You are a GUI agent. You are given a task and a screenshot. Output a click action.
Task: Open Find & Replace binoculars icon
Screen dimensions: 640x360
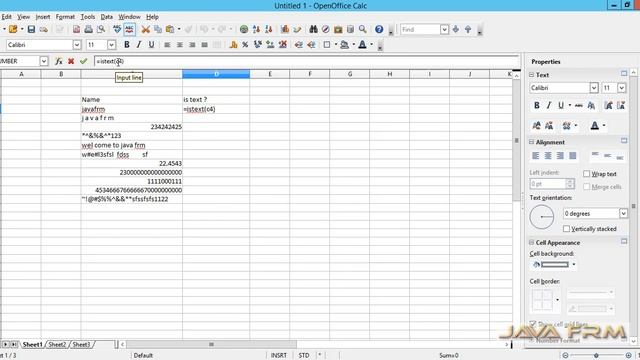[x=313, y=29]
